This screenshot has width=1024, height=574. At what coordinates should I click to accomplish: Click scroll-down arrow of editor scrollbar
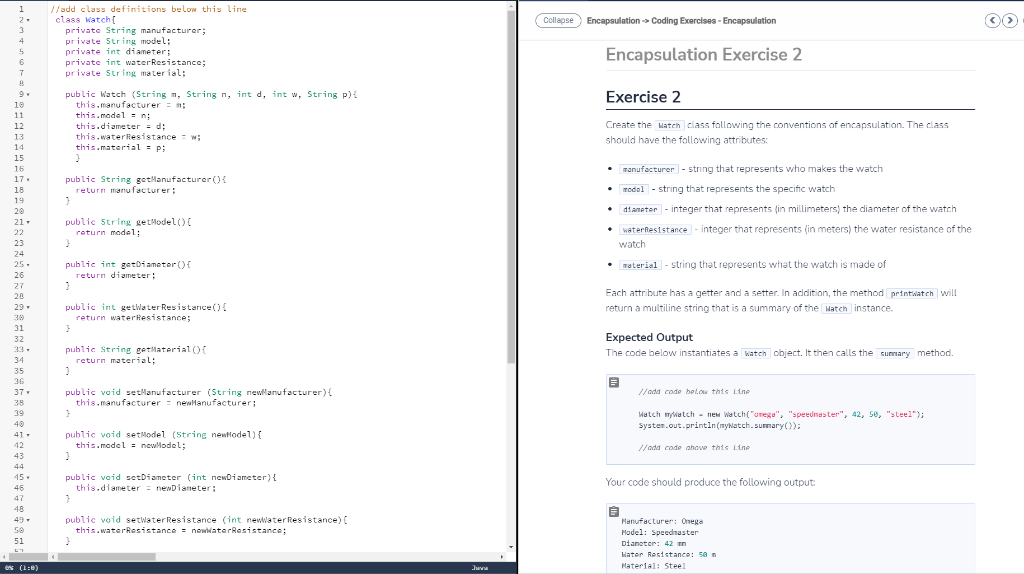(x=511, y=547)
